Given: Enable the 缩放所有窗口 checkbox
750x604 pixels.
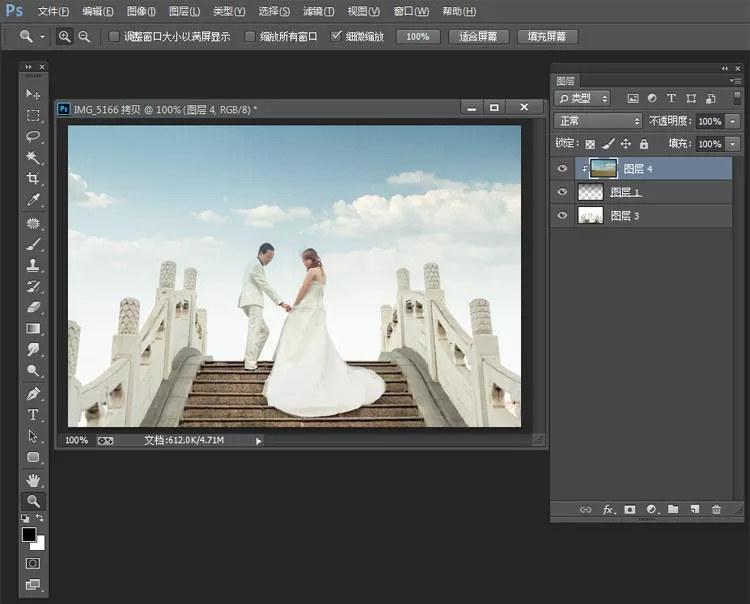Looking at the screenshot, I should coord(250,37).
